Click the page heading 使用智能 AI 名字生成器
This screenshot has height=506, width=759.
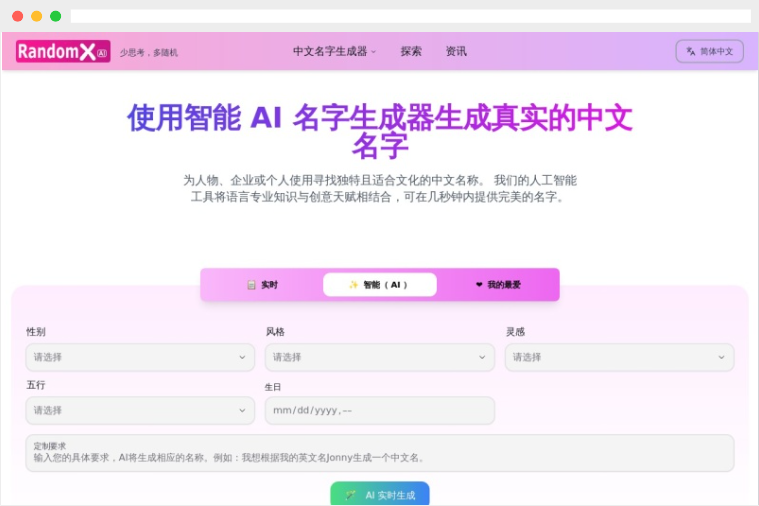point(380,131)
